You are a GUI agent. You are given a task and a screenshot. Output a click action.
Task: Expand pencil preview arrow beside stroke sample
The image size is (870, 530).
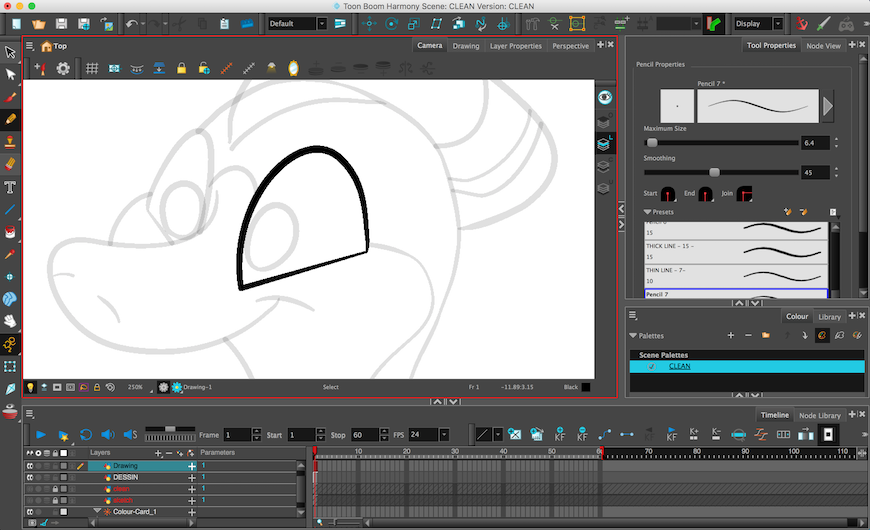(x=827, y=106)
